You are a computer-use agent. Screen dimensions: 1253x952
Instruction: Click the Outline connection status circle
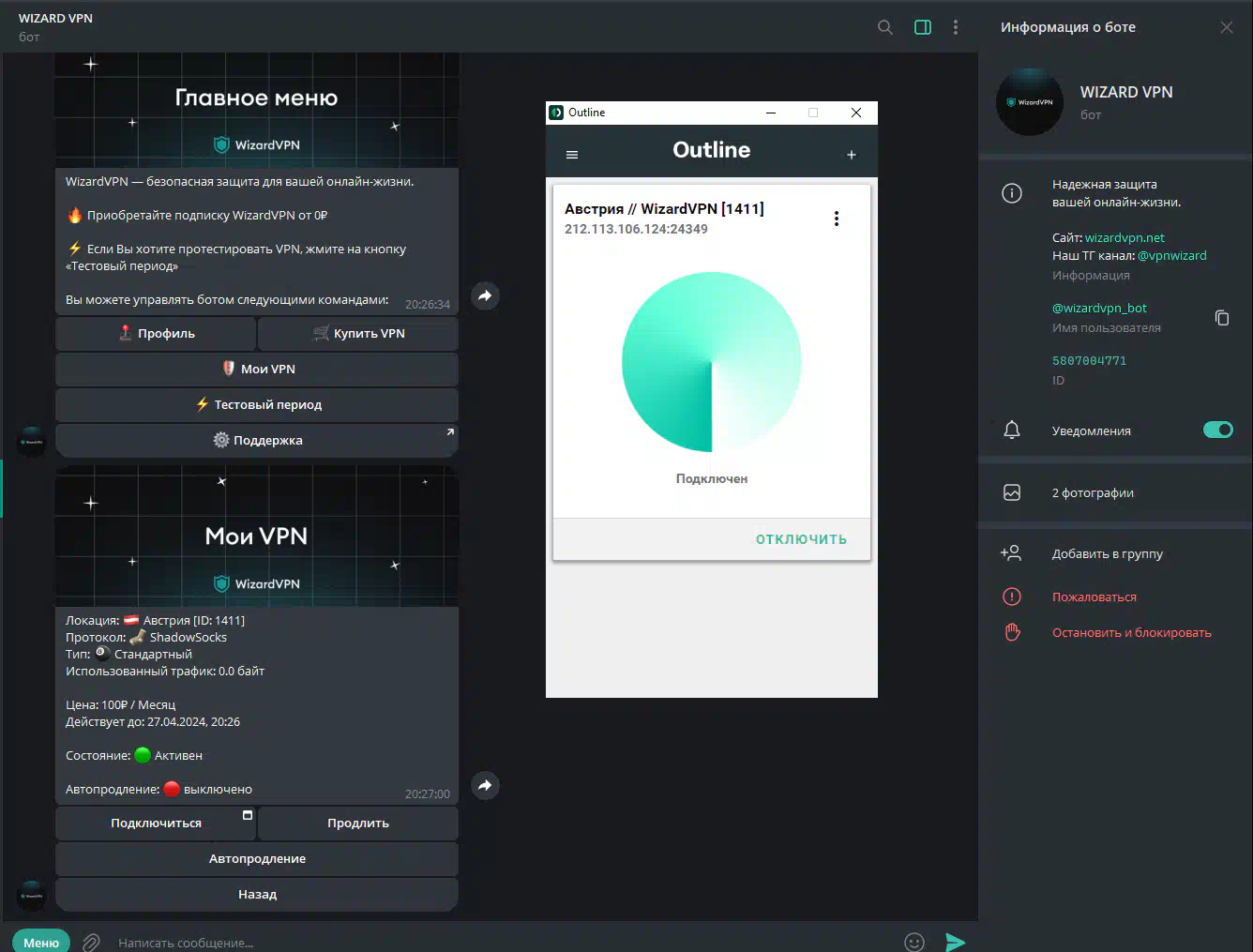pyautogui.click(x=712, y=362)
